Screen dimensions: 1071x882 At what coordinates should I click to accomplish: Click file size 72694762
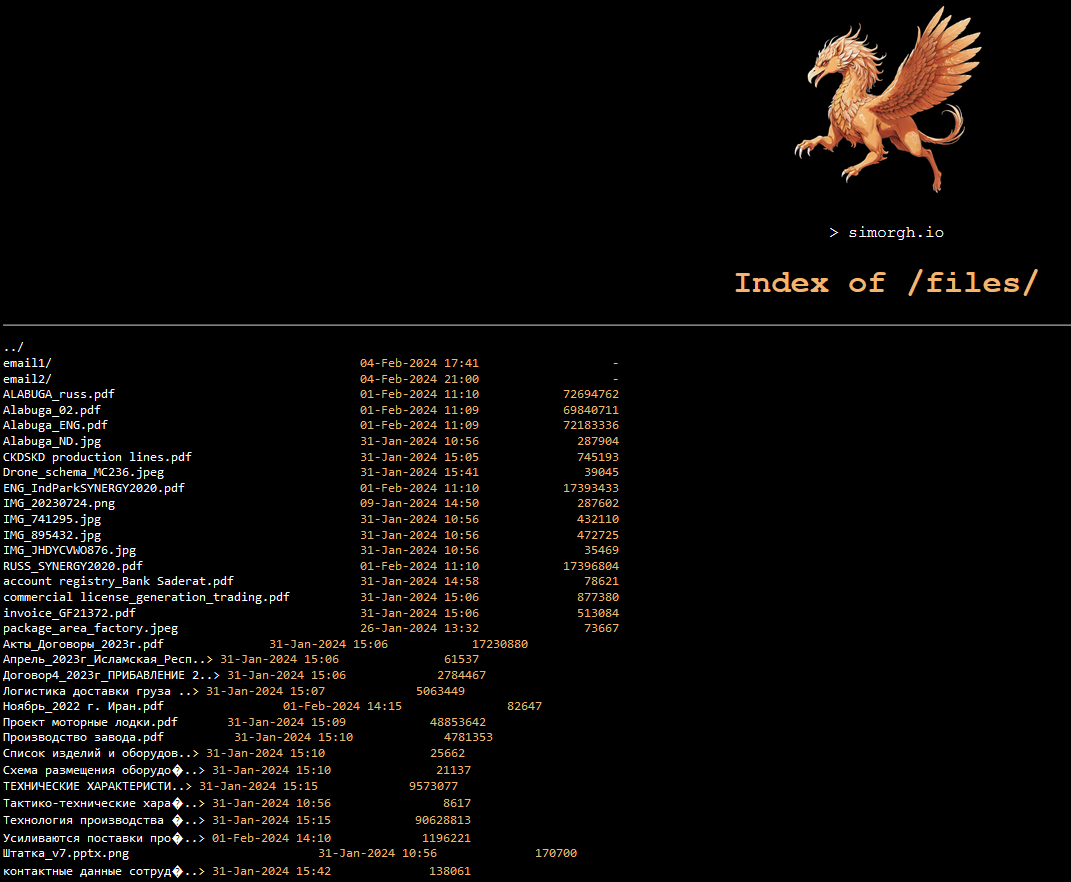coord(591,394)
